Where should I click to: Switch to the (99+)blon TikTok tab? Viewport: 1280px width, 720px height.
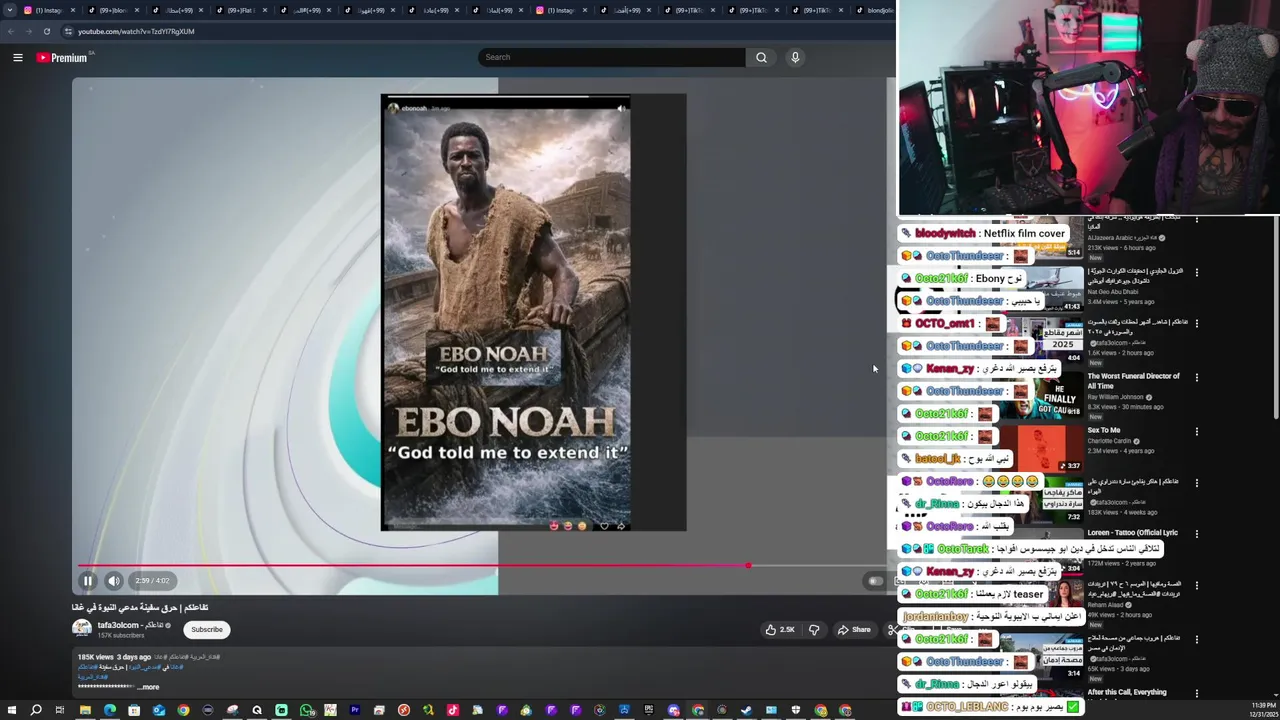(x=112, y=10)
